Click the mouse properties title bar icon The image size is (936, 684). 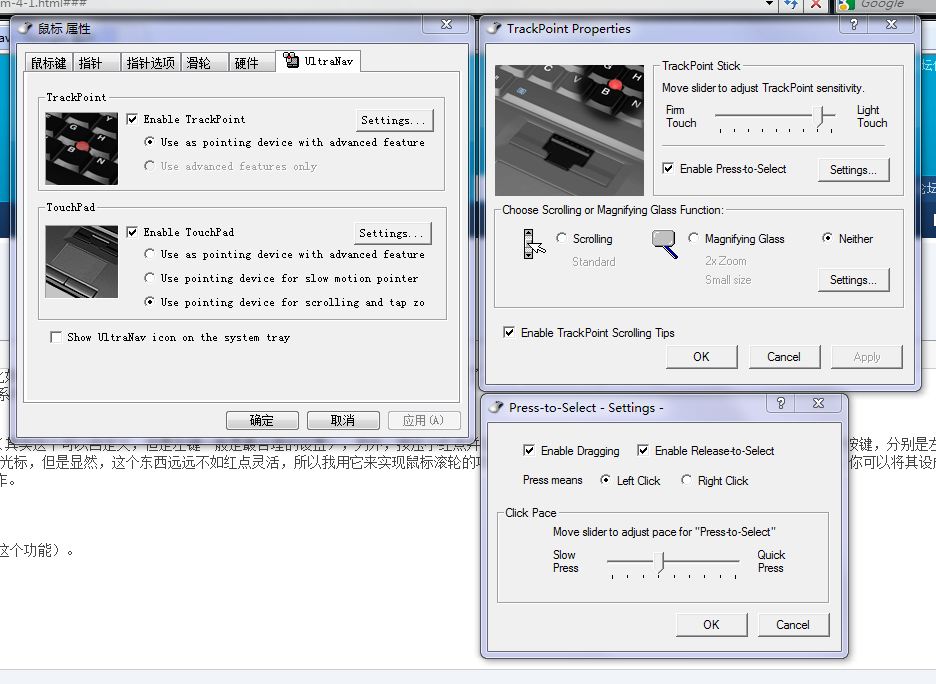point(24,28)
